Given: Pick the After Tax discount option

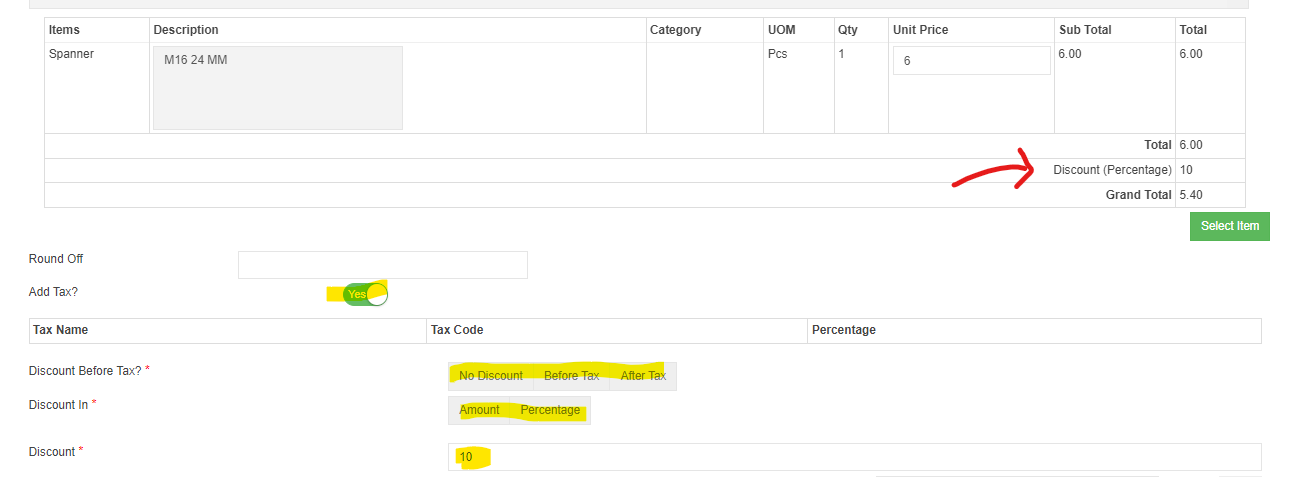Looking at the screenshot, I should coord(643,376).
